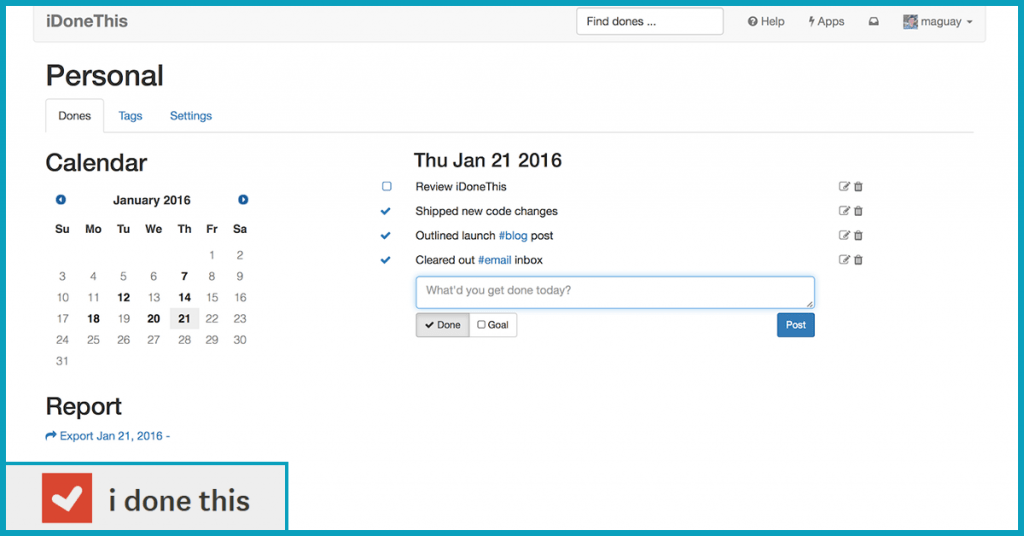Click the 'Review iDoneThis' entry text
The height and width of the screenshot is (536, 1024).
pyautogui.click(x=461, y=187)
